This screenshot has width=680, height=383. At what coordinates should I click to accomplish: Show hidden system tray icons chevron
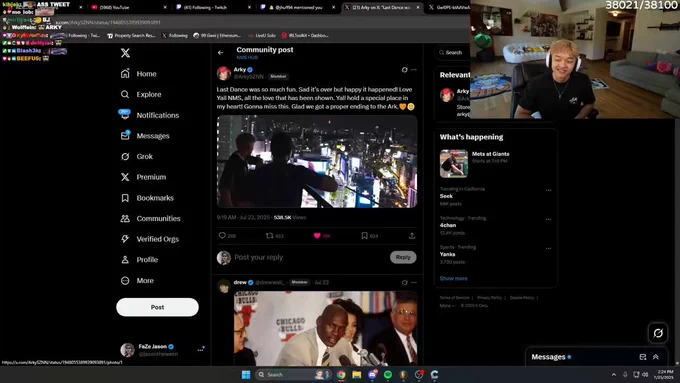tap(614, 375)
